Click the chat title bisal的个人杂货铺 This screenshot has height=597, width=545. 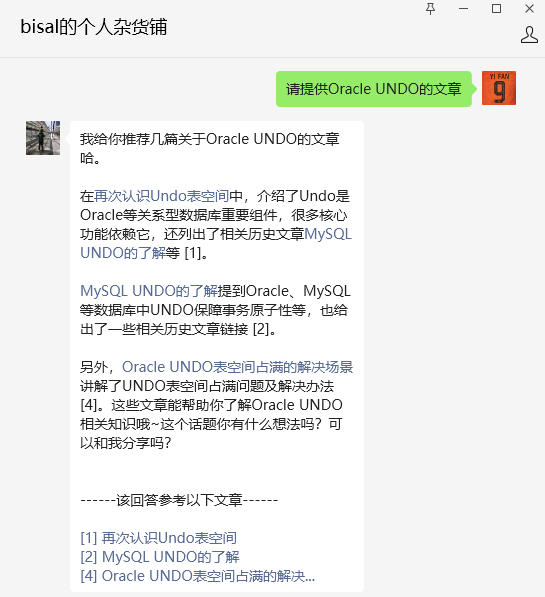pyautogui.click(x=94, y=27)
